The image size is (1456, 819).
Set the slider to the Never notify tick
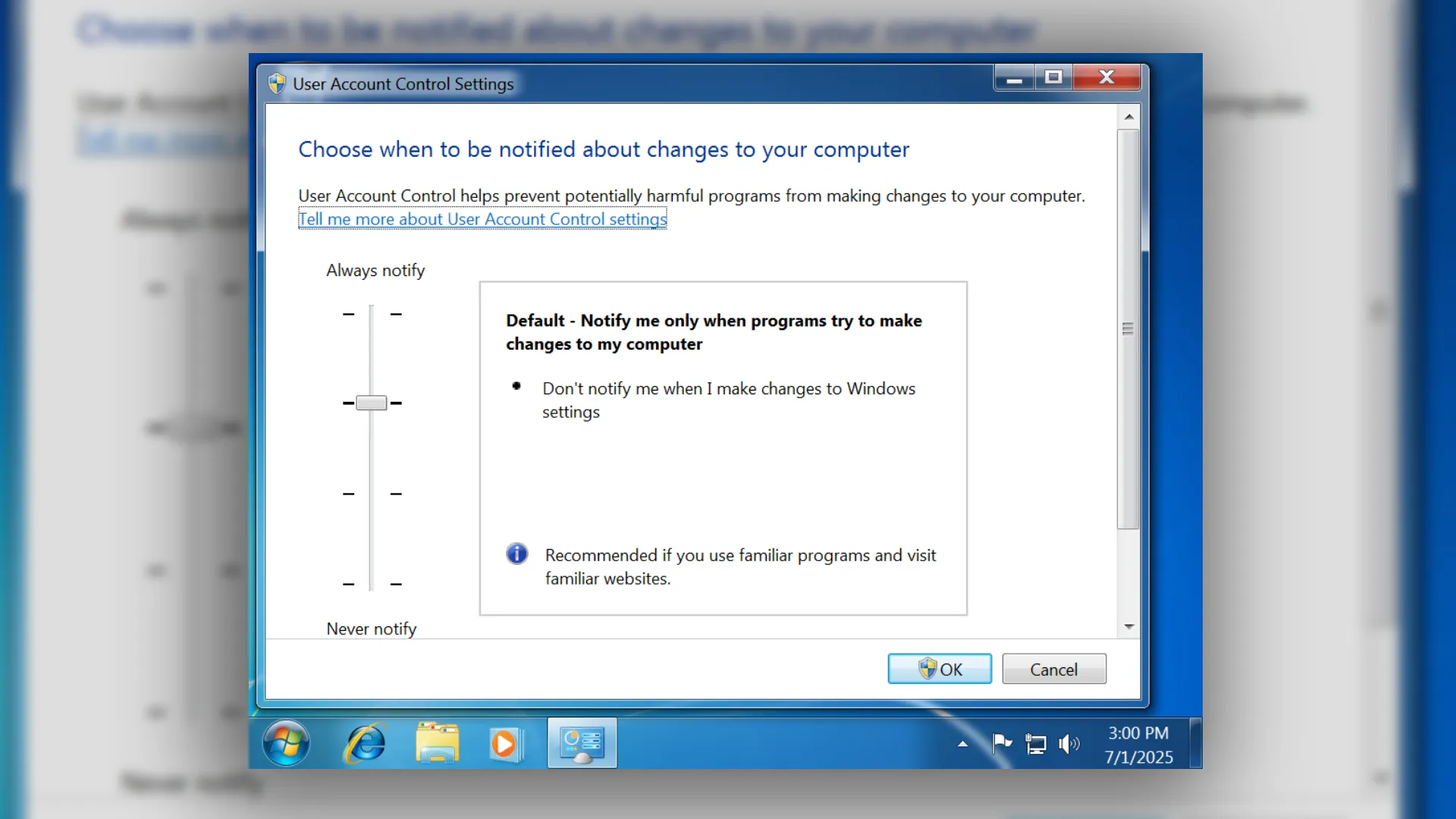click(372, 584)
